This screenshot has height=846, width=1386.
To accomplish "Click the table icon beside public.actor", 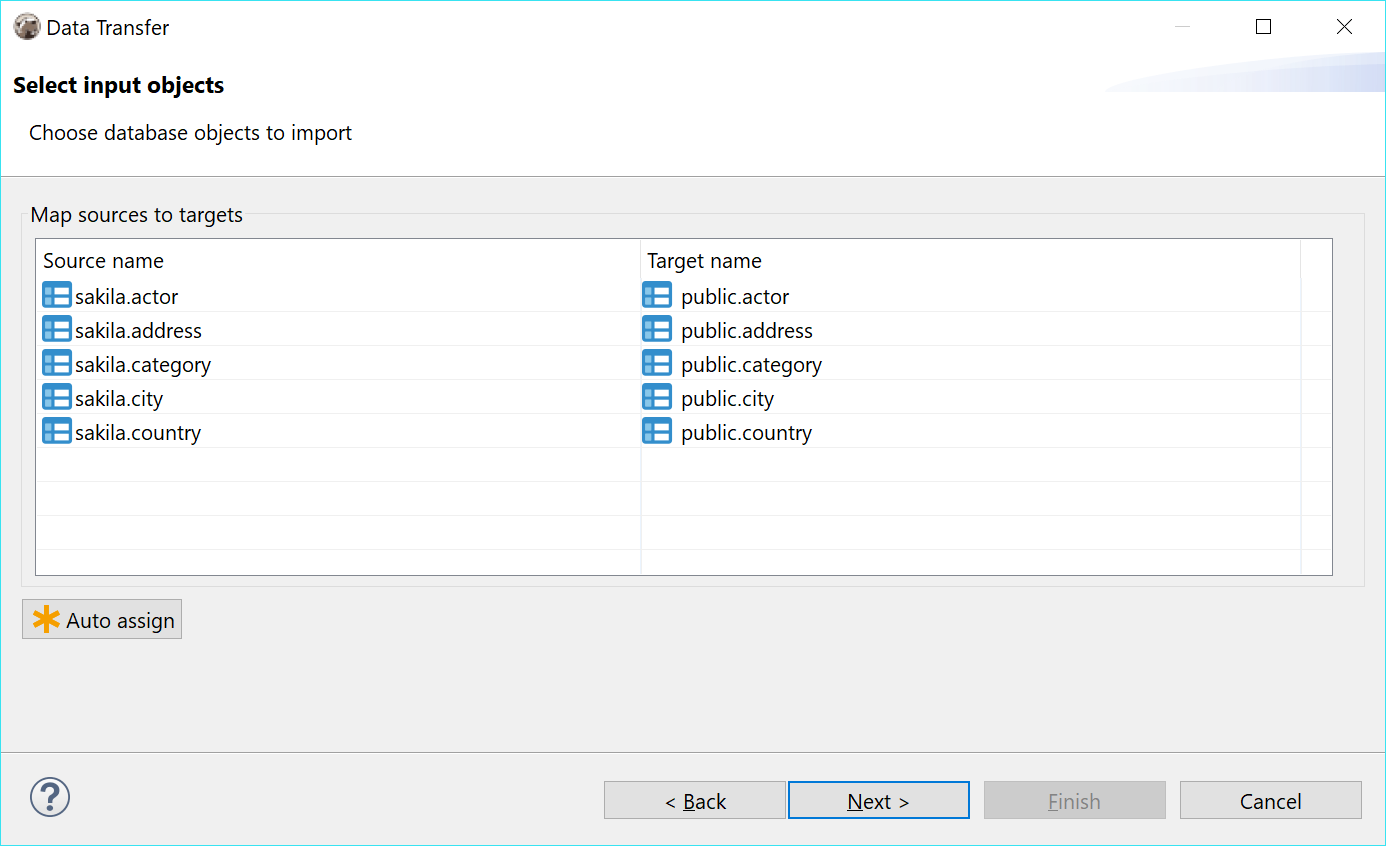I will (657, 295).
